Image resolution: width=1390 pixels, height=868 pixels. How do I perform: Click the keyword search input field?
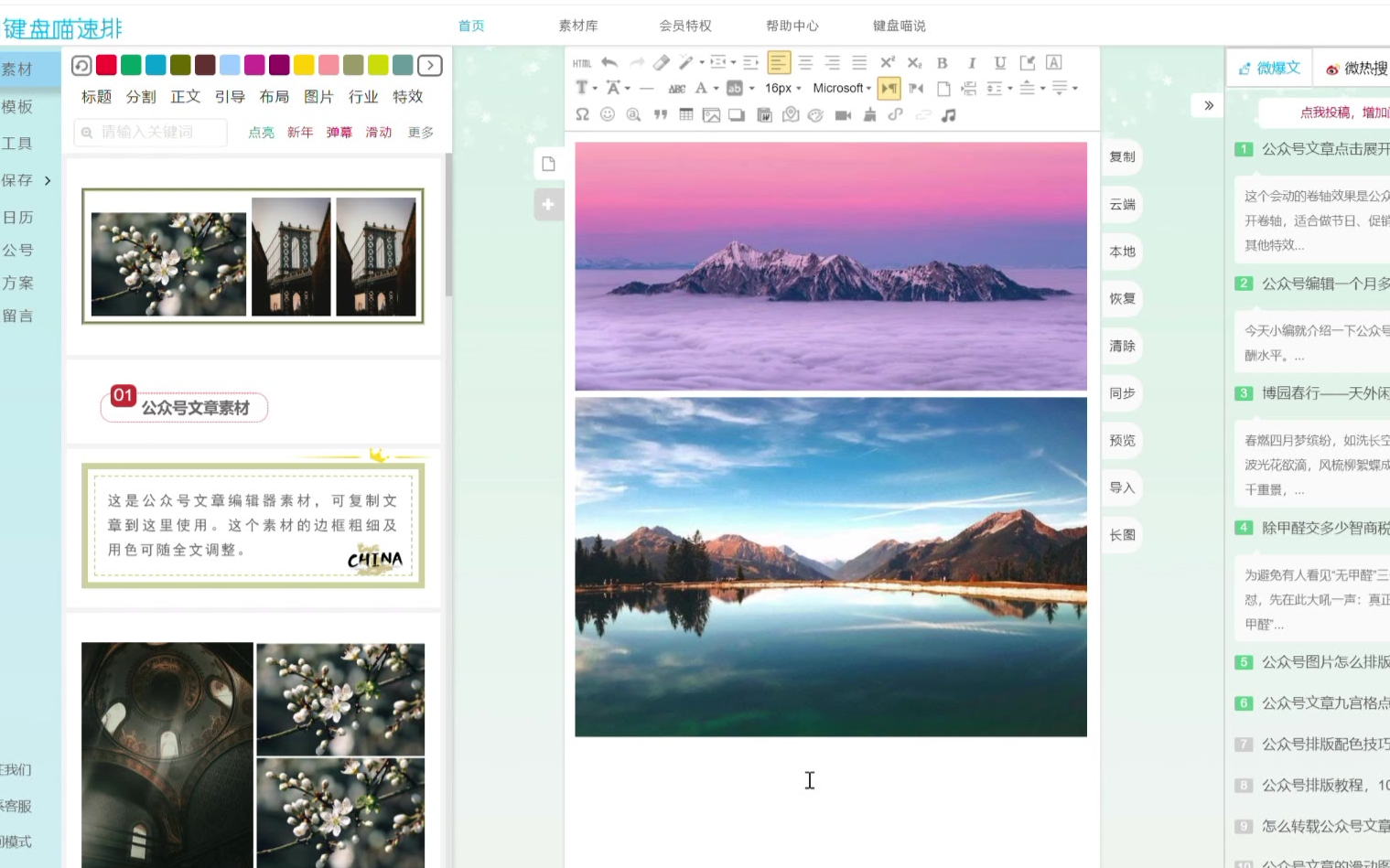coord(151,132)
